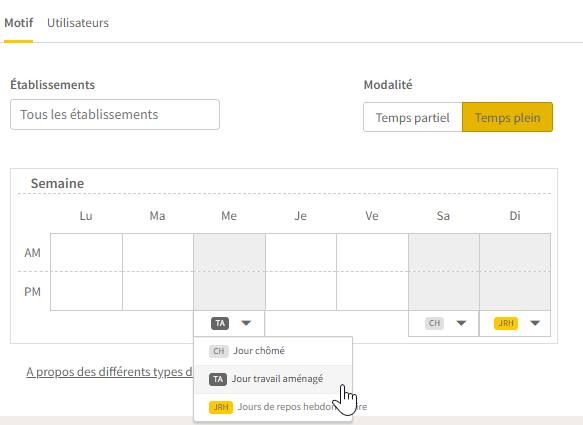The height and width of the screenshot is (425, 583).
Task: Click the JRH badge under Sunday column
Action: (506, 323)
